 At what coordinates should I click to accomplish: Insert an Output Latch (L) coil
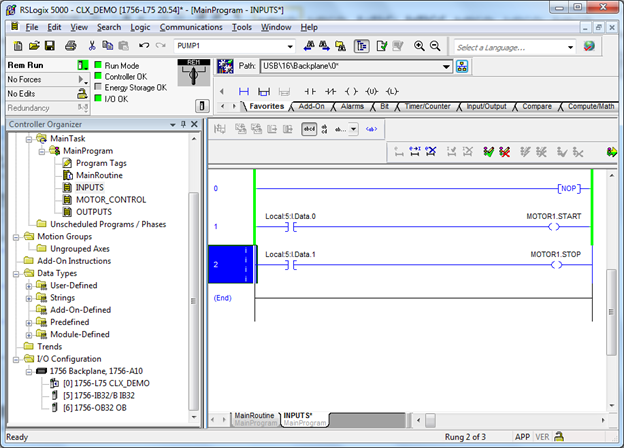(392, 92)
